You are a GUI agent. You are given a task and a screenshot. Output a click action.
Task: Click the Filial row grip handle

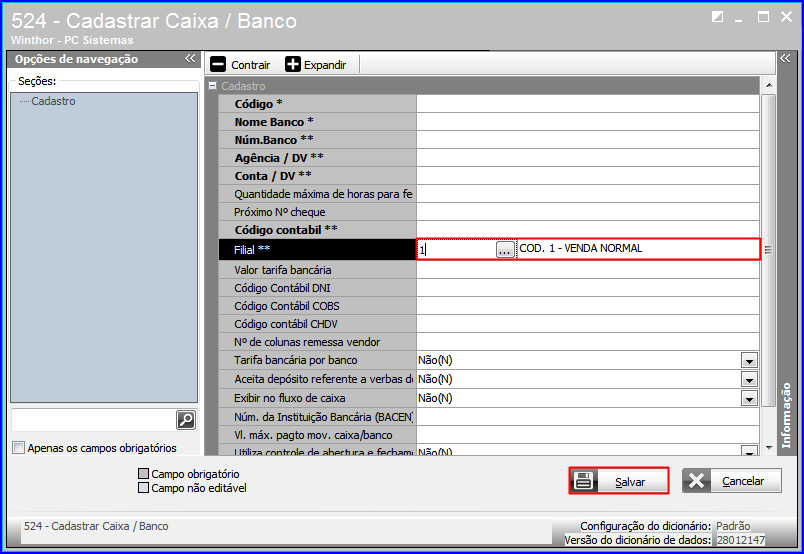(768, 250)
